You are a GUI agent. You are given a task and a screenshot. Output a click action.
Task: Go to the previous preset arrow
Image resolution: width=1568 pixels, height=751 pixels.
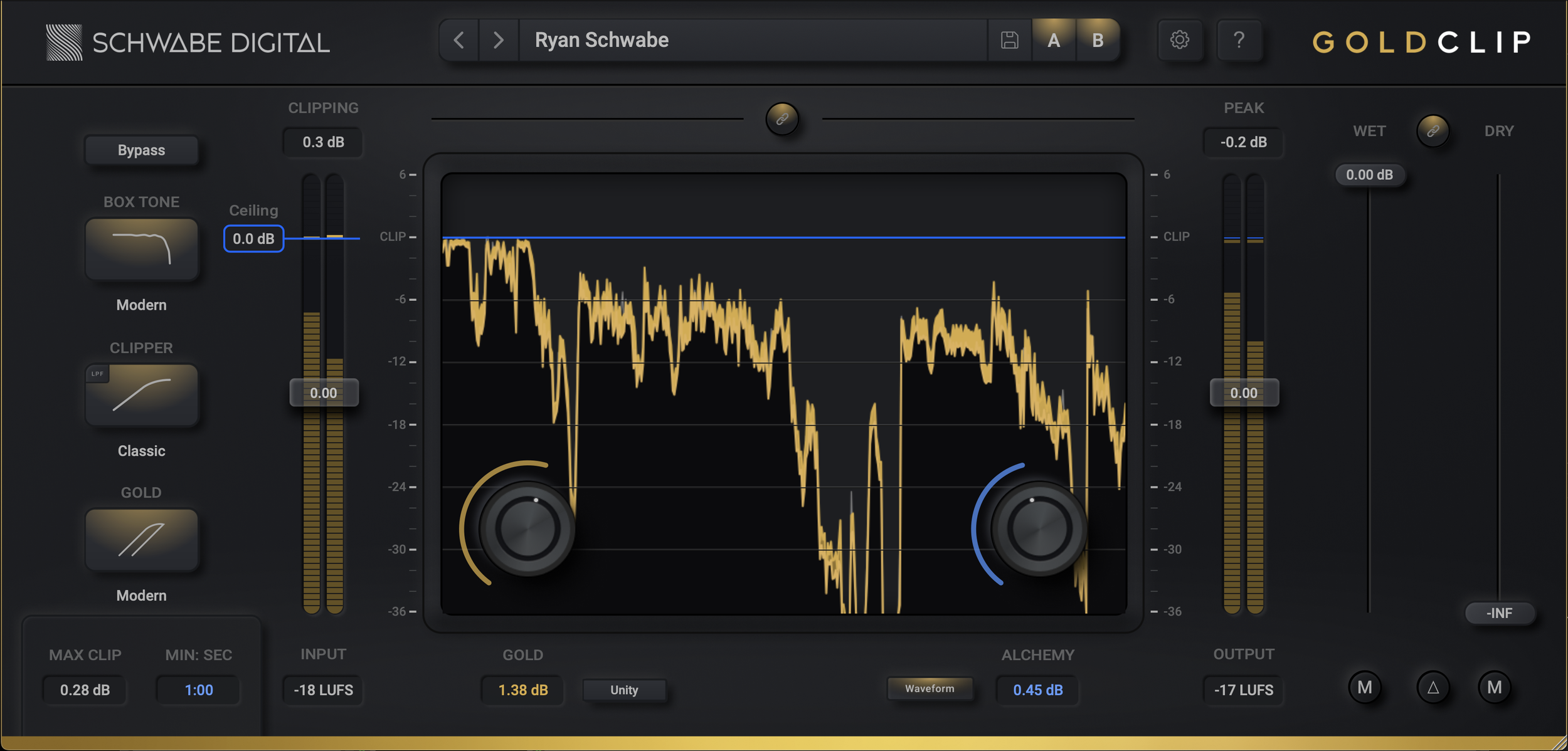tap(459, 40)
